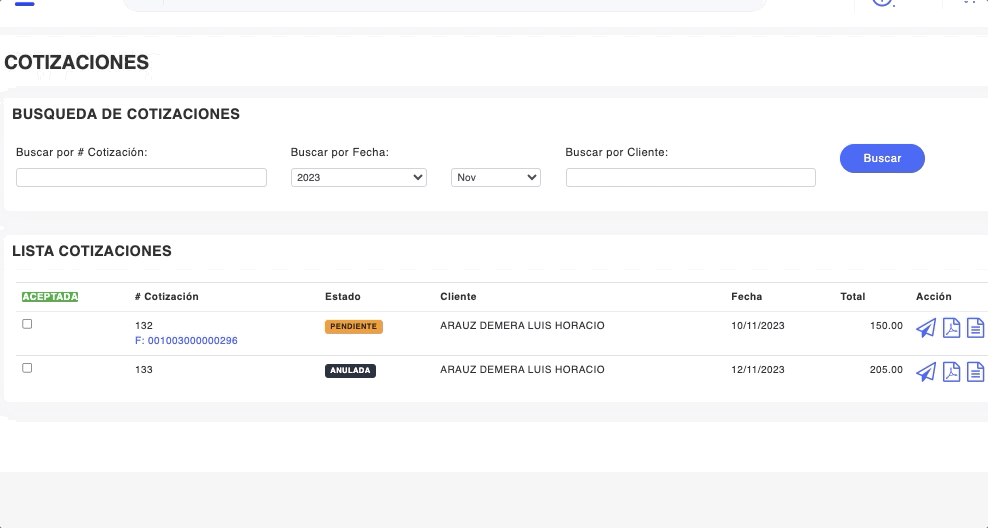Image resolution: width=988 pixels, height=528 pixels.
Task: Open invoice link F: 001003000000296
Action: pyautogui.click(x=186, y=341)
